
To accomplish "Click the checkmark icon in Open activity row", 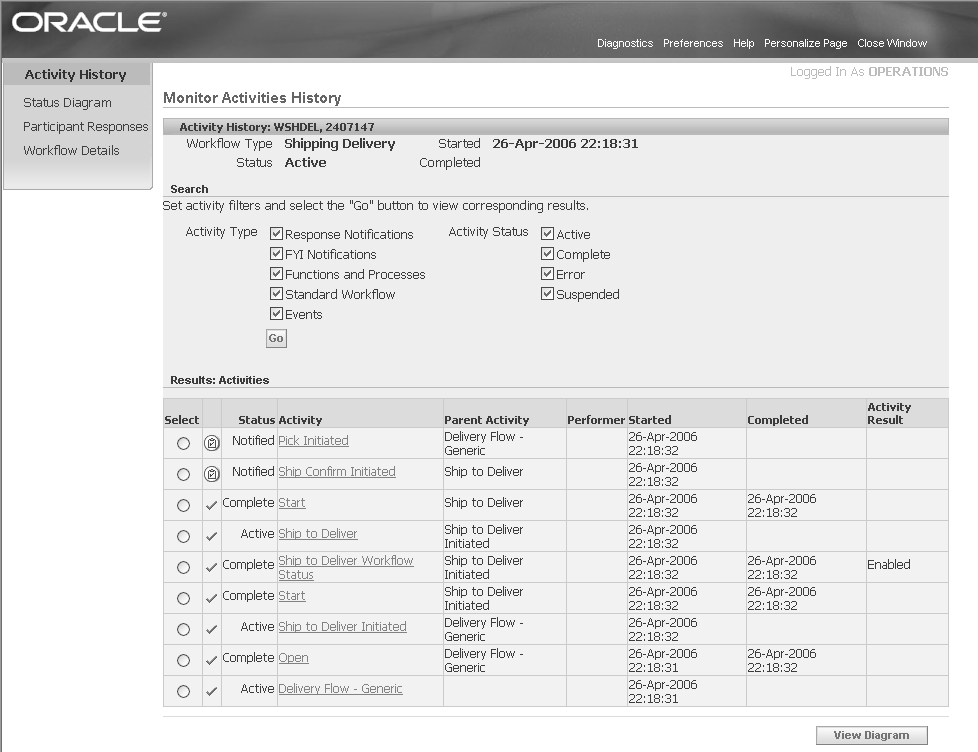I will [211, 660].
